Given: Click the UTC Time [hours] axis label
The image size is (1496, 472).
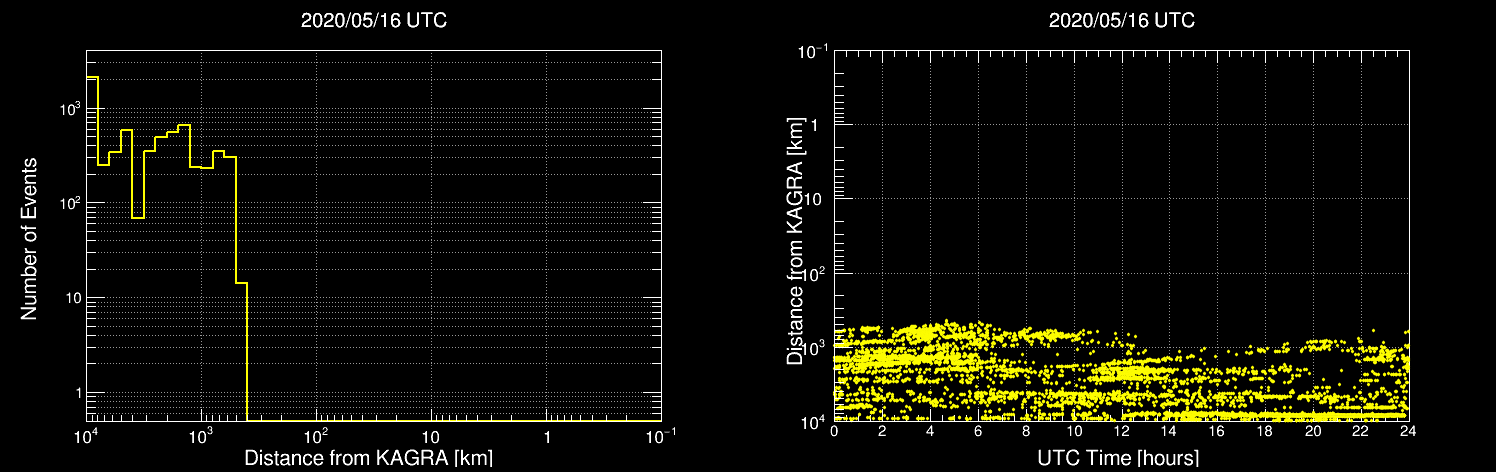Looking at the screenshot, I should tap(1120, 458).
